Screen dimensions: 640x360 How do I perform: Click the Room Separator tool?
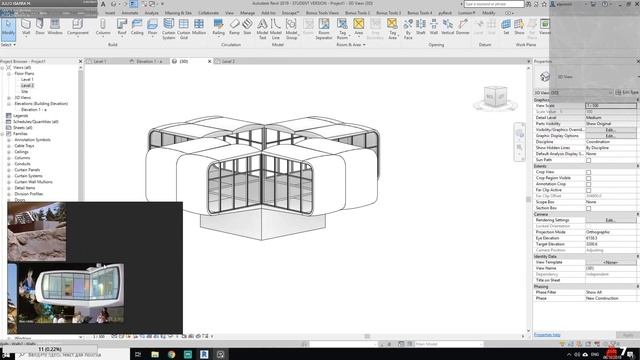click(324, 29)
